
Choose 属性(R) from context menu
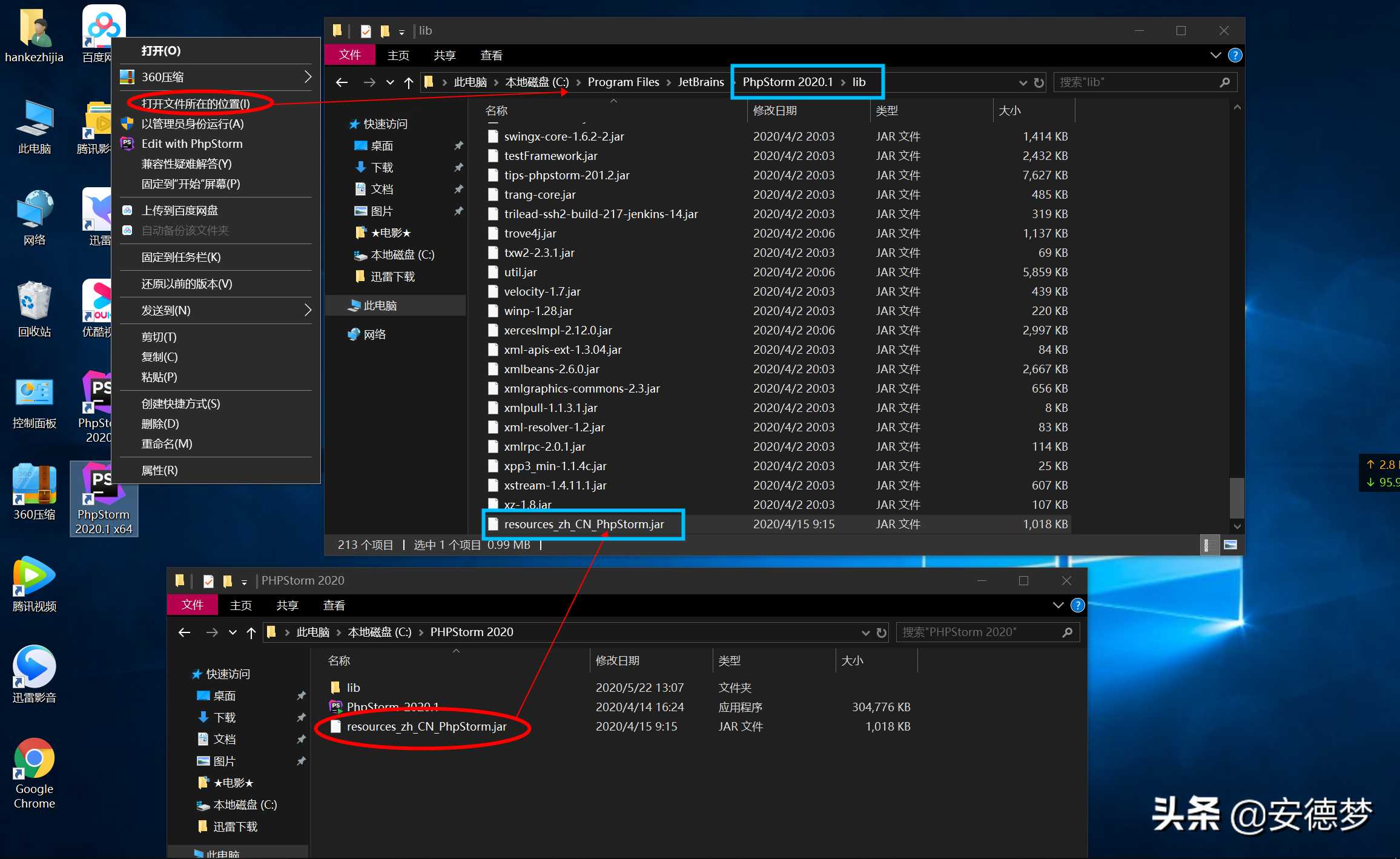coord(216,470)
